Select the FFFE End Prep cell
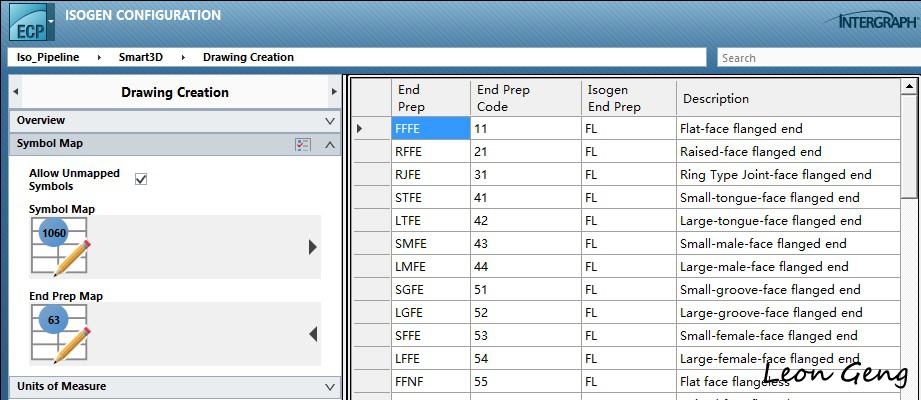 point(431,129)
